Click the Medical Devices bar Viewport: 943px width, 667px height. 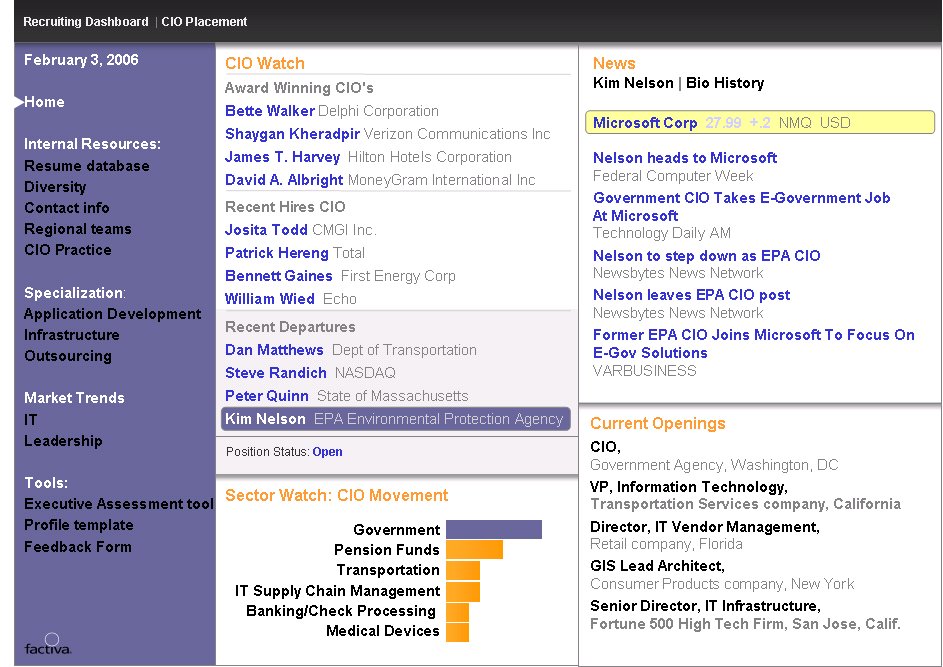[x=458, y=632]
